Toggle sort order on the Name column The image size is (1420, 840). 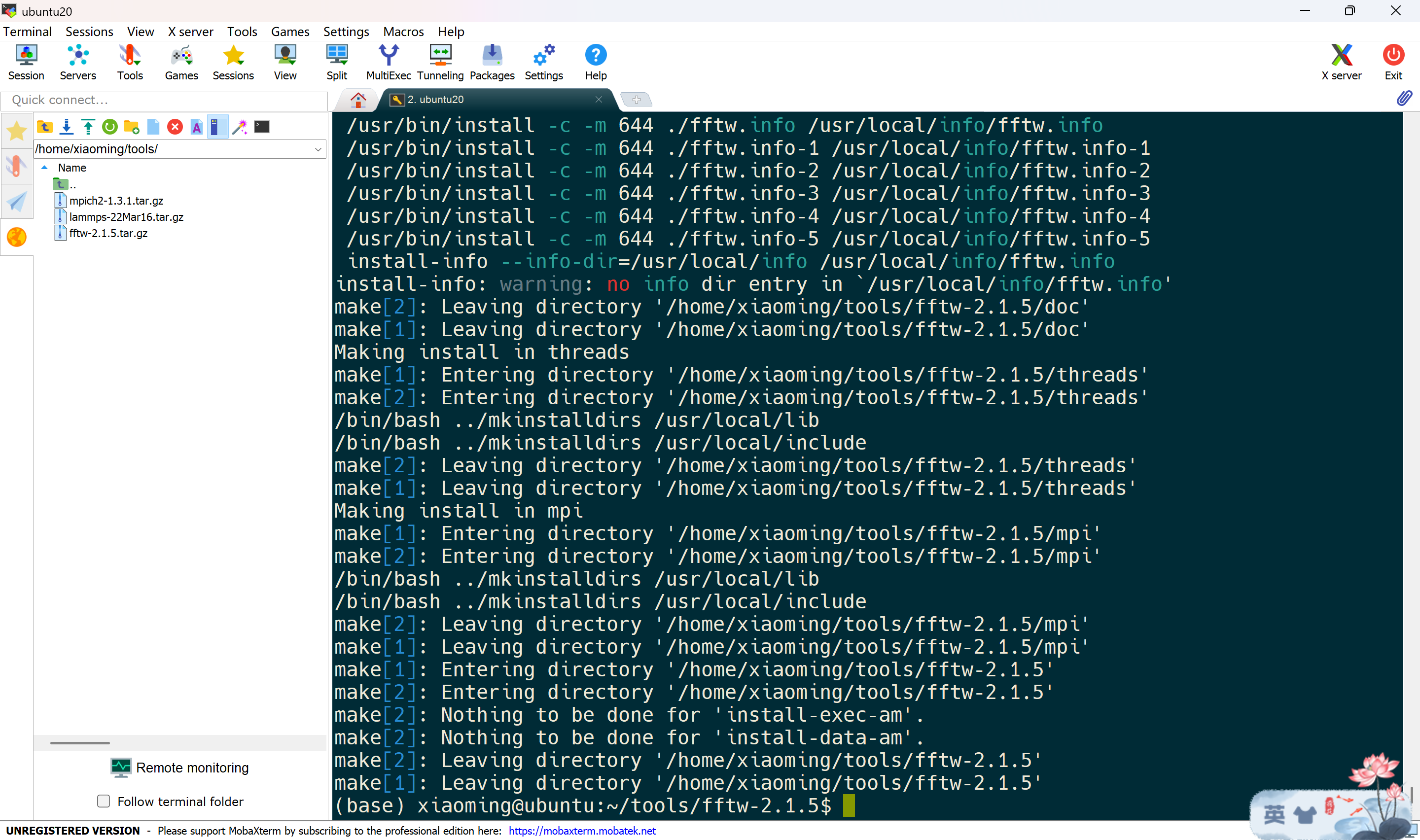pyautogui.click(x=72, y=168)
